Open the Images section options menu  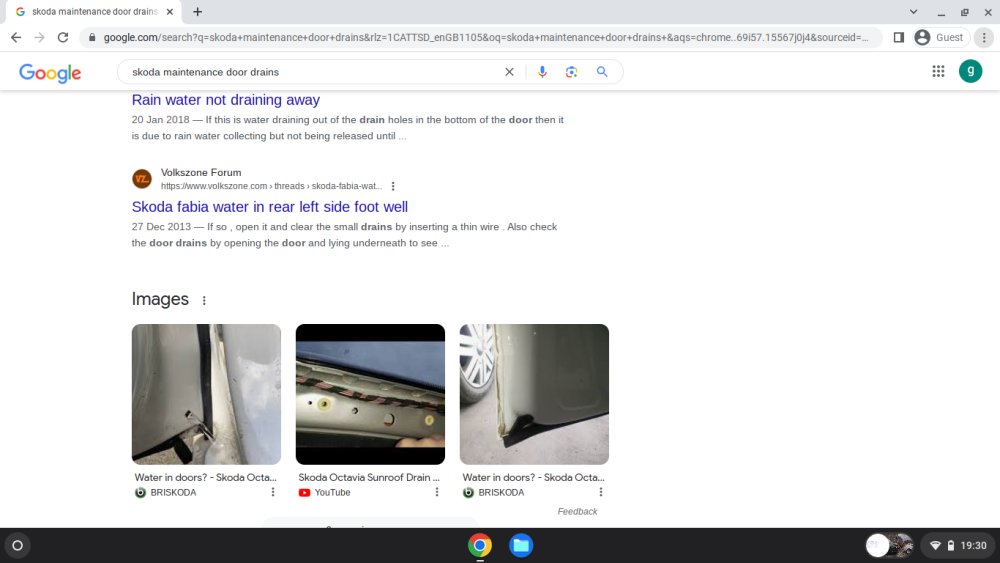pyautogui.click(x=204, y=300)
